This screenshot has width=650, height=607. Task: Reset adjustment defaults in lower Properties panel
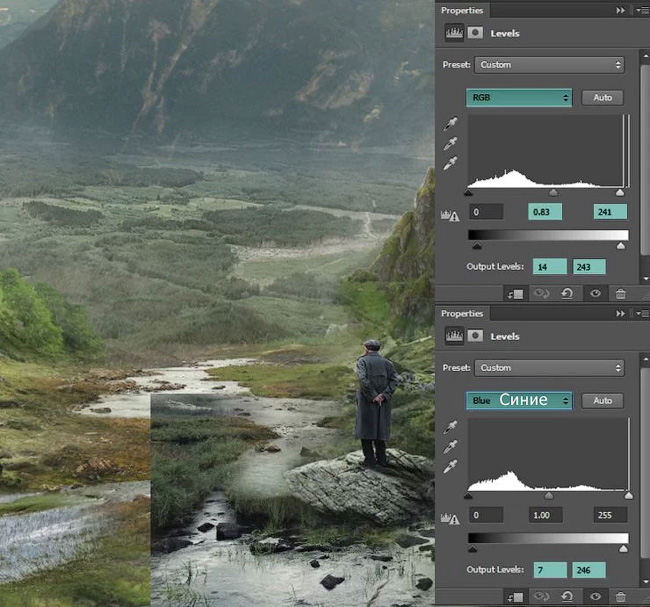tap(567, 597)
